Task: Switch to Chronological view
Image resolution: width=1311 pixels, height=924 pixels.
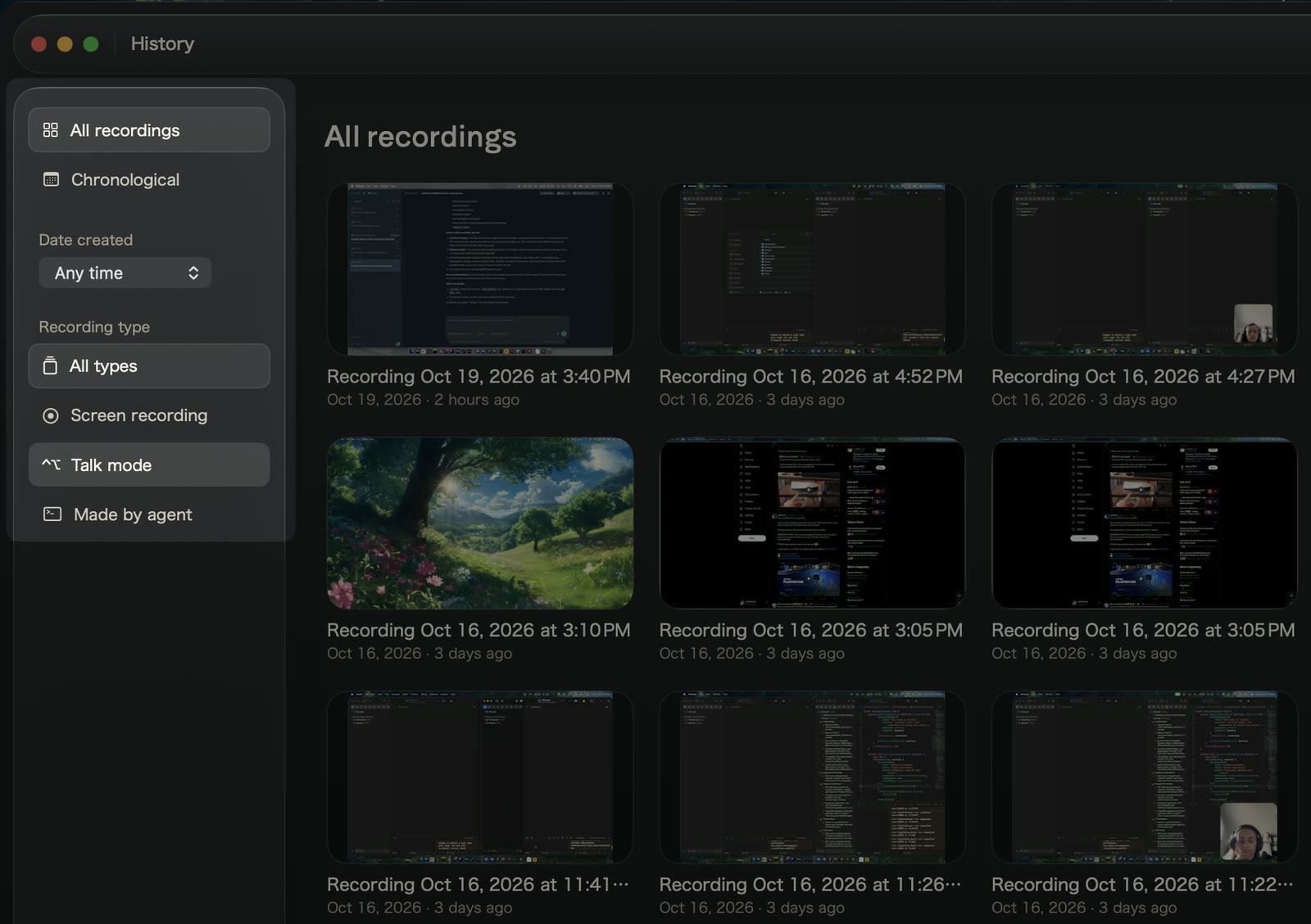Action: [x=149, y=179]
